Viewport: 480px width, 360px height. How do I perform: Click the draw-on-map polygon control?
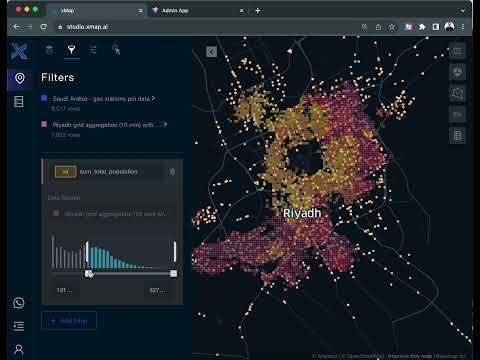[457, 93]
